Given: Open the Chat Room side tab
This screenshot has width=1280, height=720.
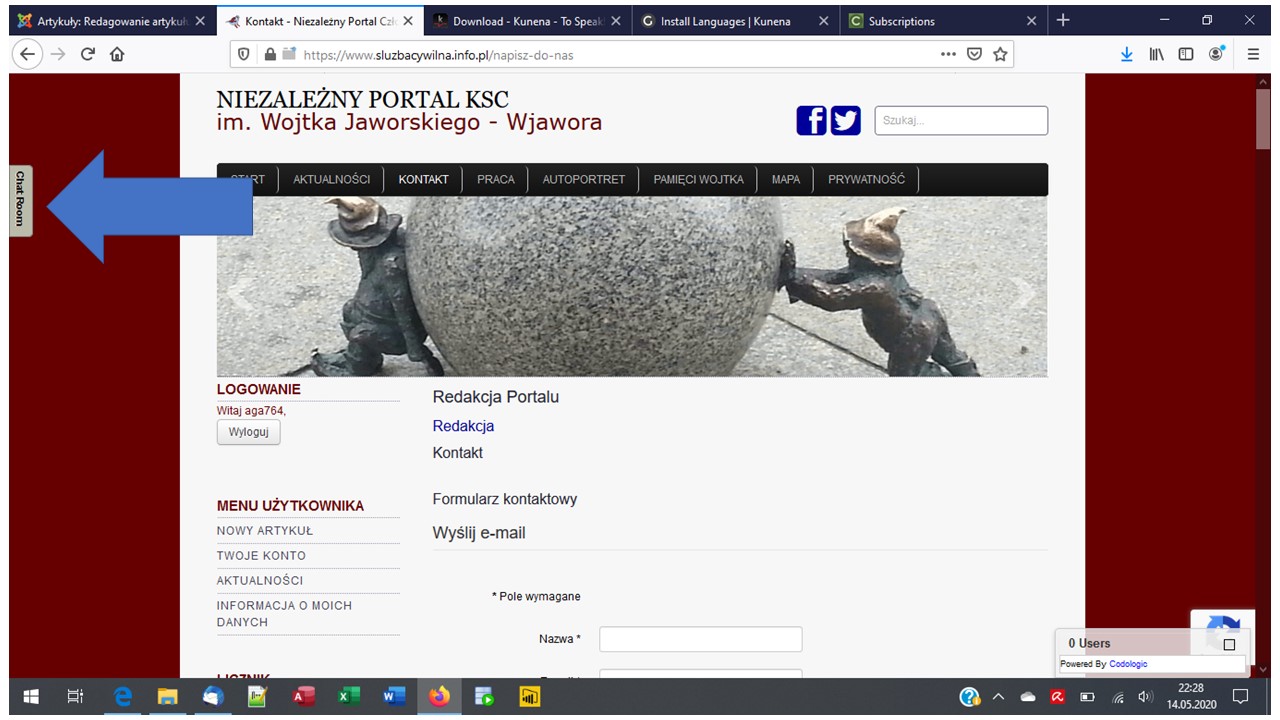Looking at the screenshot, I should click(x=20, y=200).
